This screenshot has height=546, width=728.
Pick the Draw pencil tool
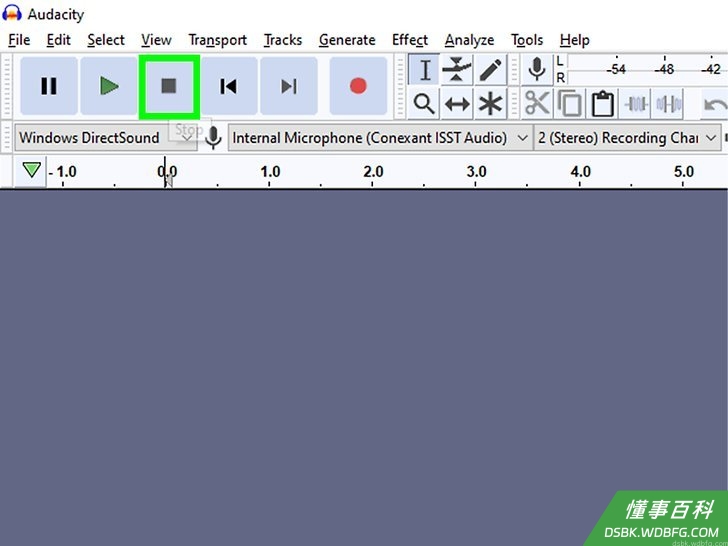pos(490,70)
